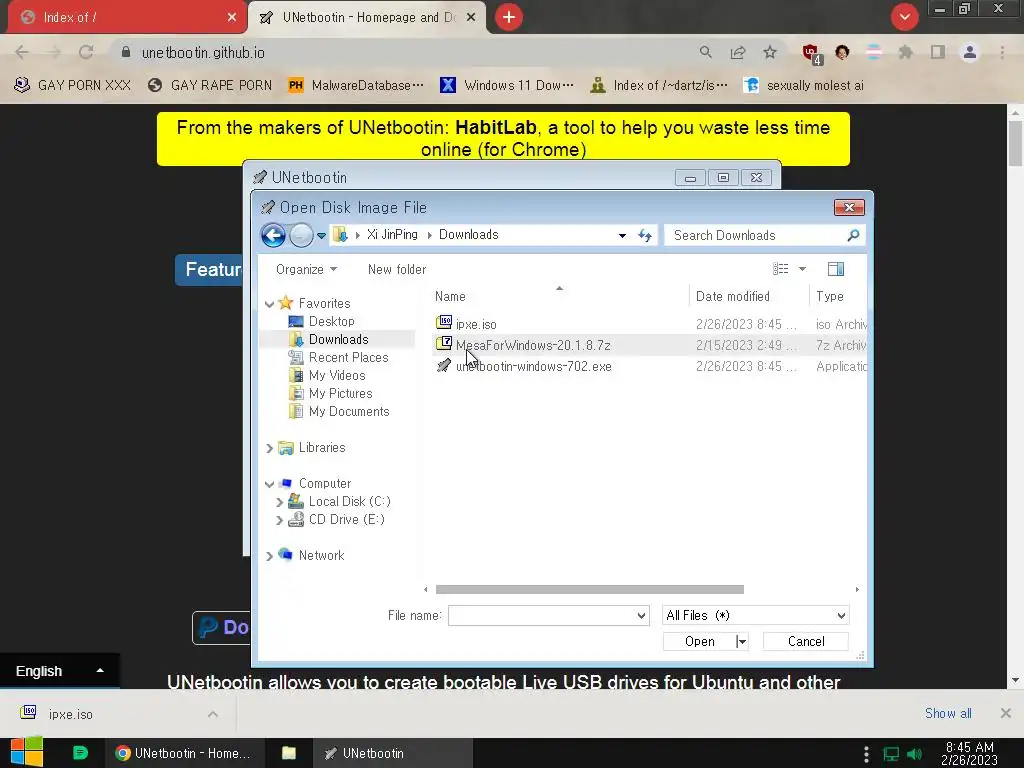Viewport: 1024px width, 768px height.
Task: Open MalwareDatabase bookmark
Action: (x=356, y=86)
